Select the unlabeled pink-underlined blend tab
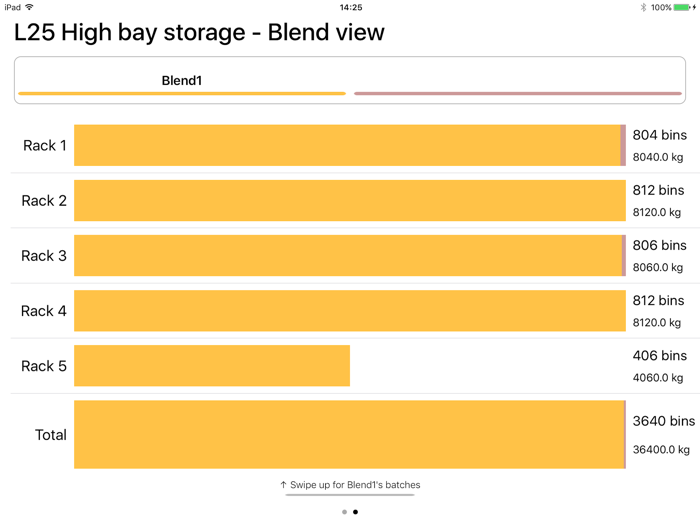 518,80
